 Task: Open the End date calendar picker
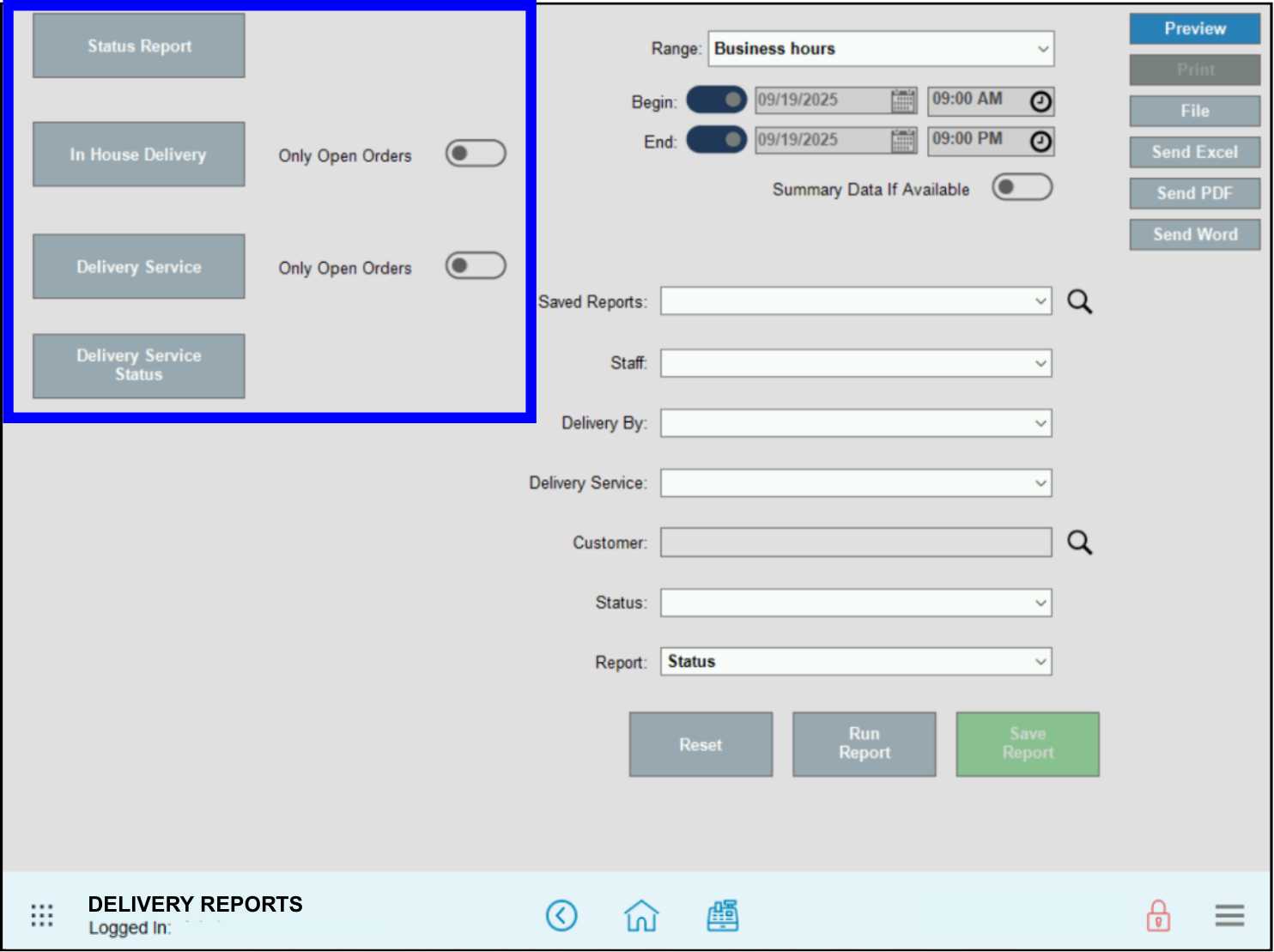[x=902, y=140]
